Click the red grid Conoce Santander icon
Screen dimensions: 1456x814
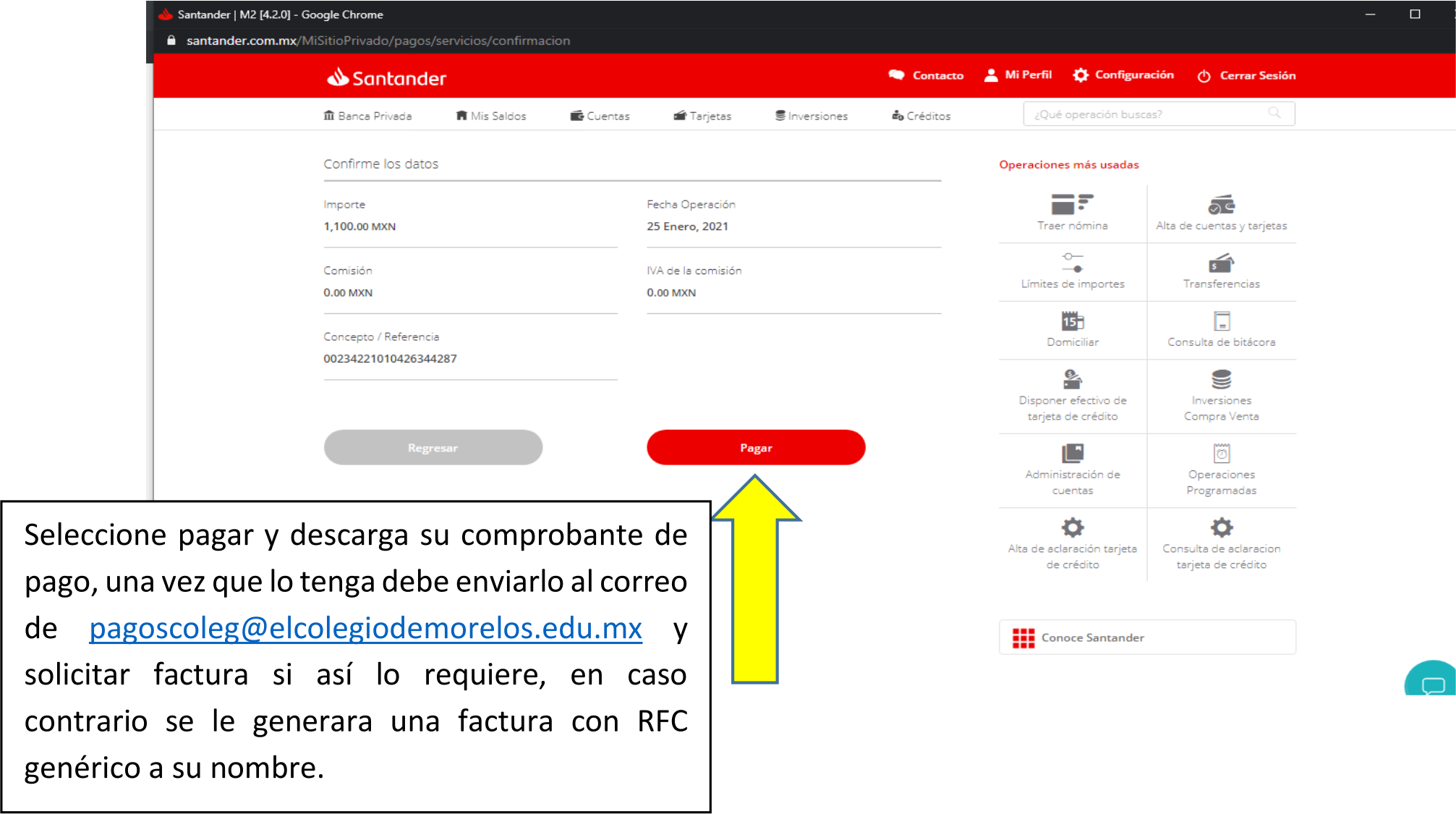(x=1023, y=638)
